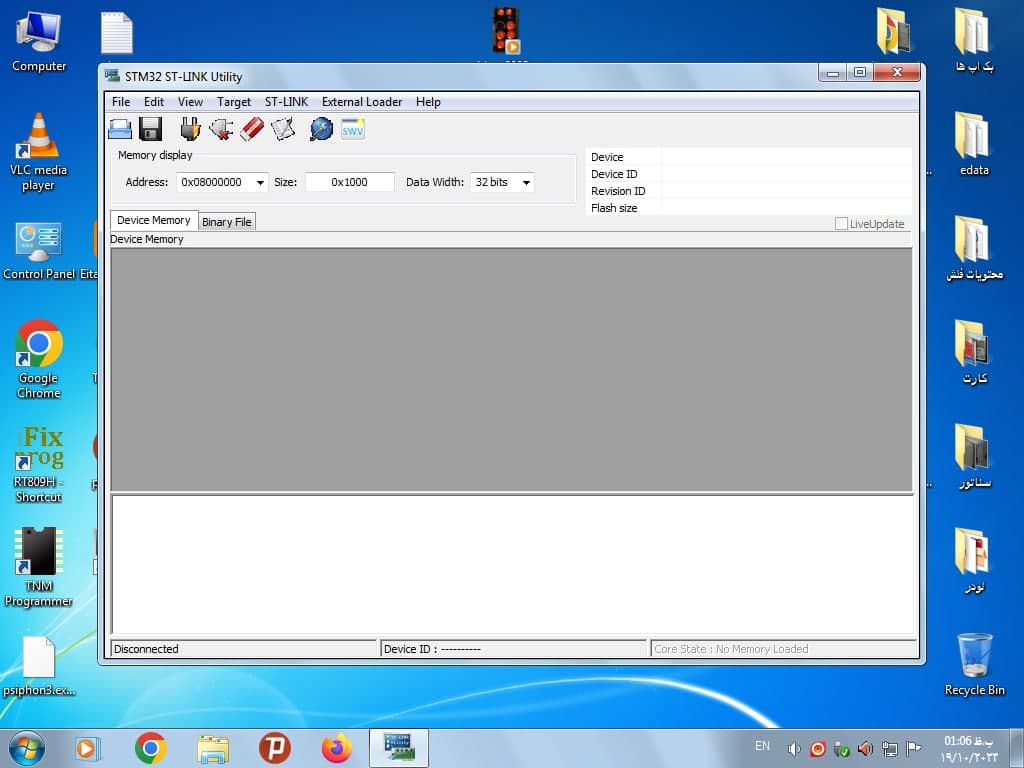Open the Control Panel desktop icon
Viewport: 1024px width, 768px height.
(x=39, y=251)
